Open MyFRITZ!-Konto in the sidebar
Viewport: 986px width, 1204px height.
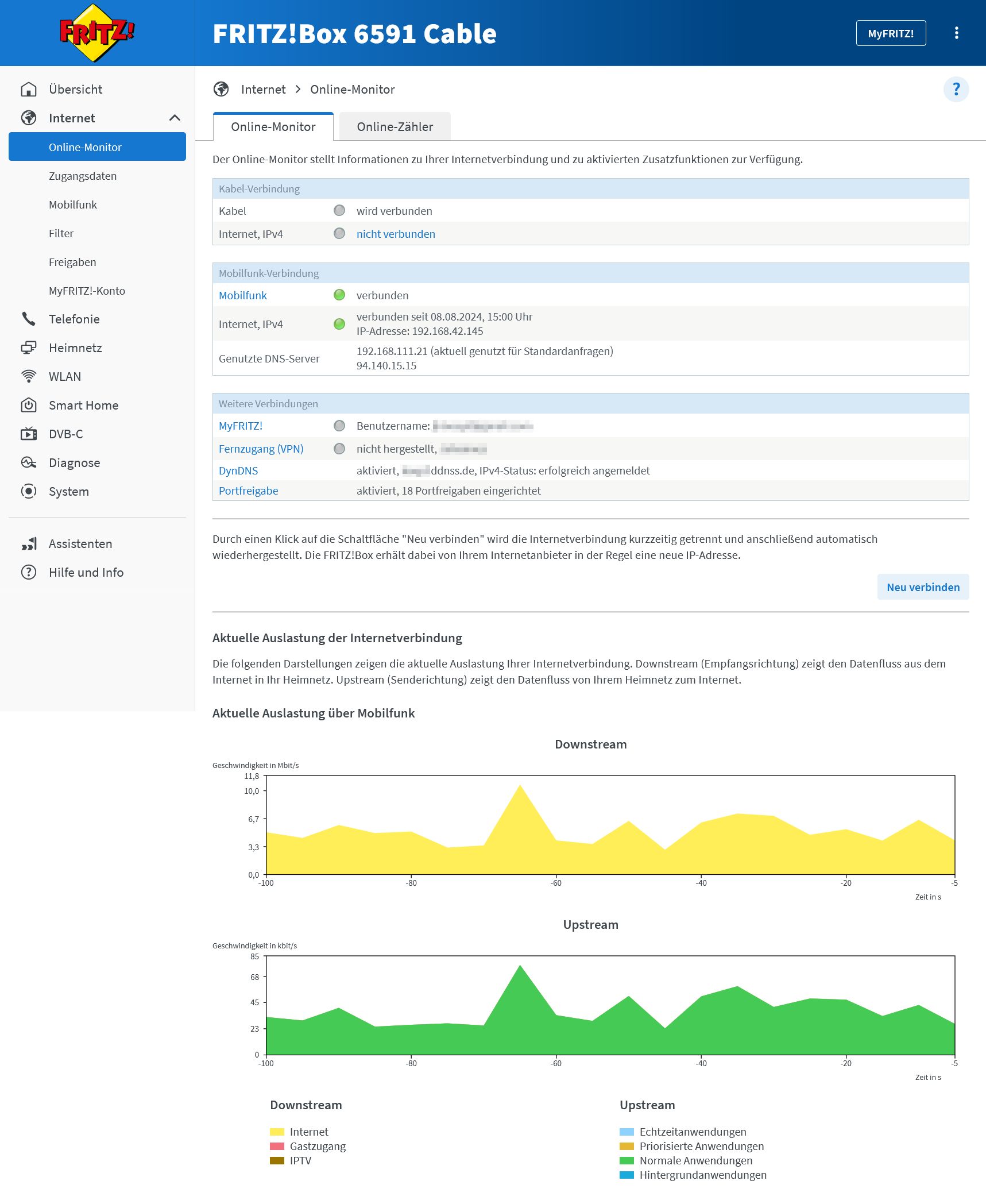(87, 291)
